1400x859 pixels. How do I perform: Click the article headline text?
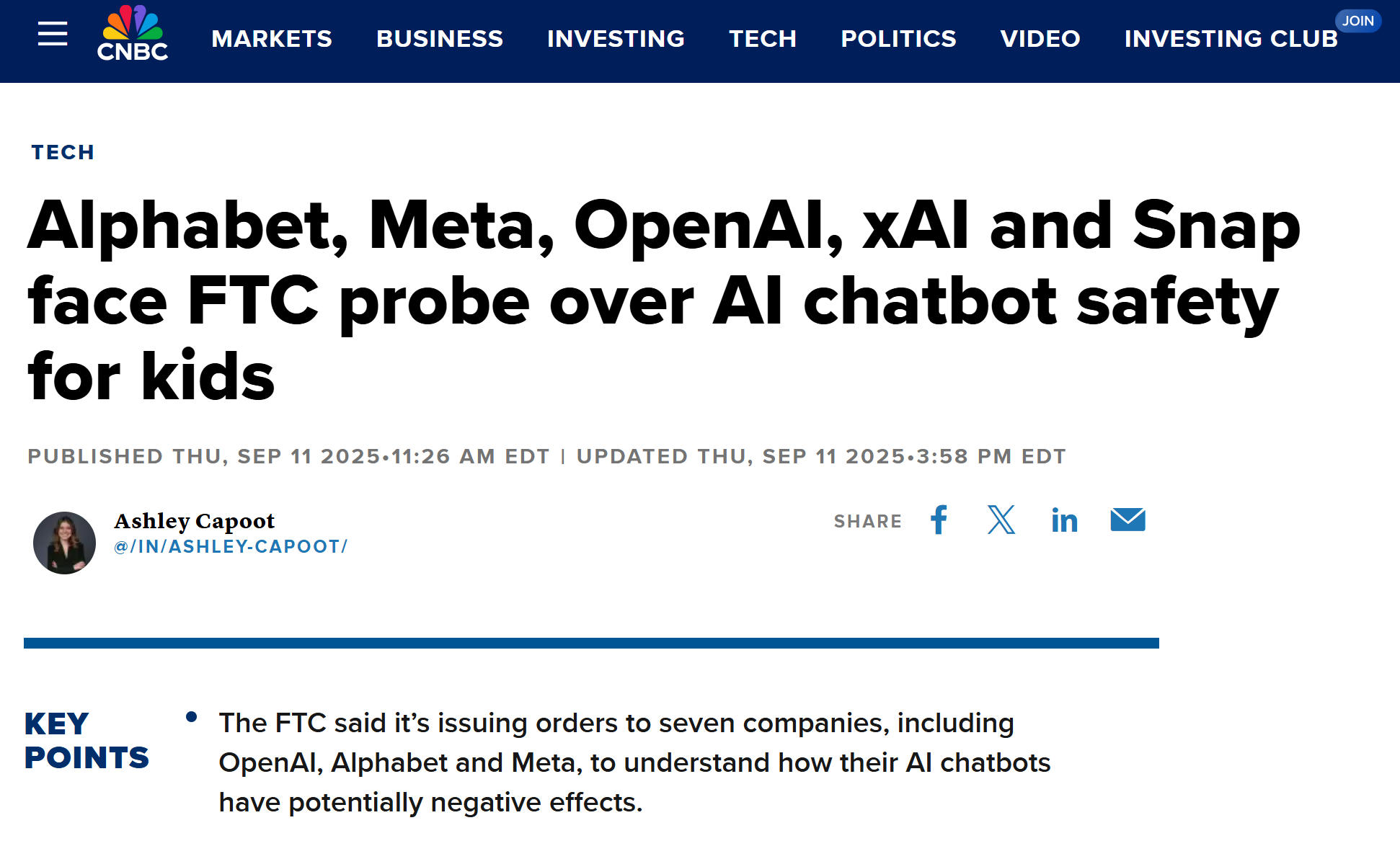[x=663, y=299]
